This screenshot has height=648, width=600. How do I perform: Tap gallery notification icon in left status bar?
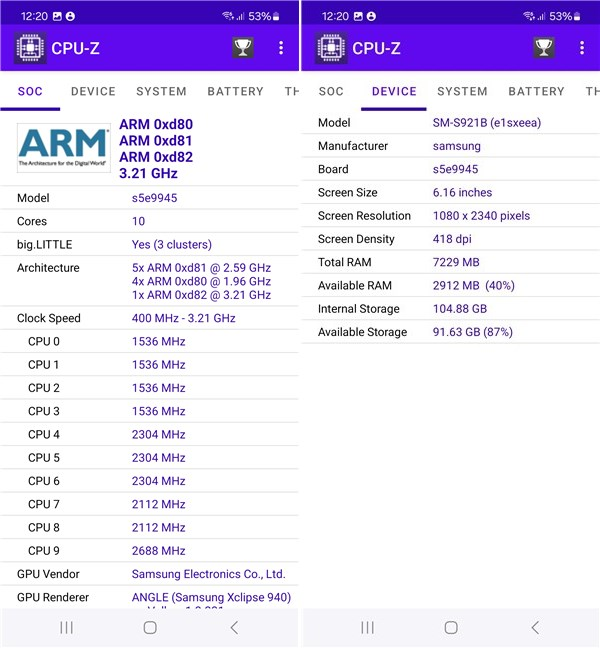click(57, 16)
